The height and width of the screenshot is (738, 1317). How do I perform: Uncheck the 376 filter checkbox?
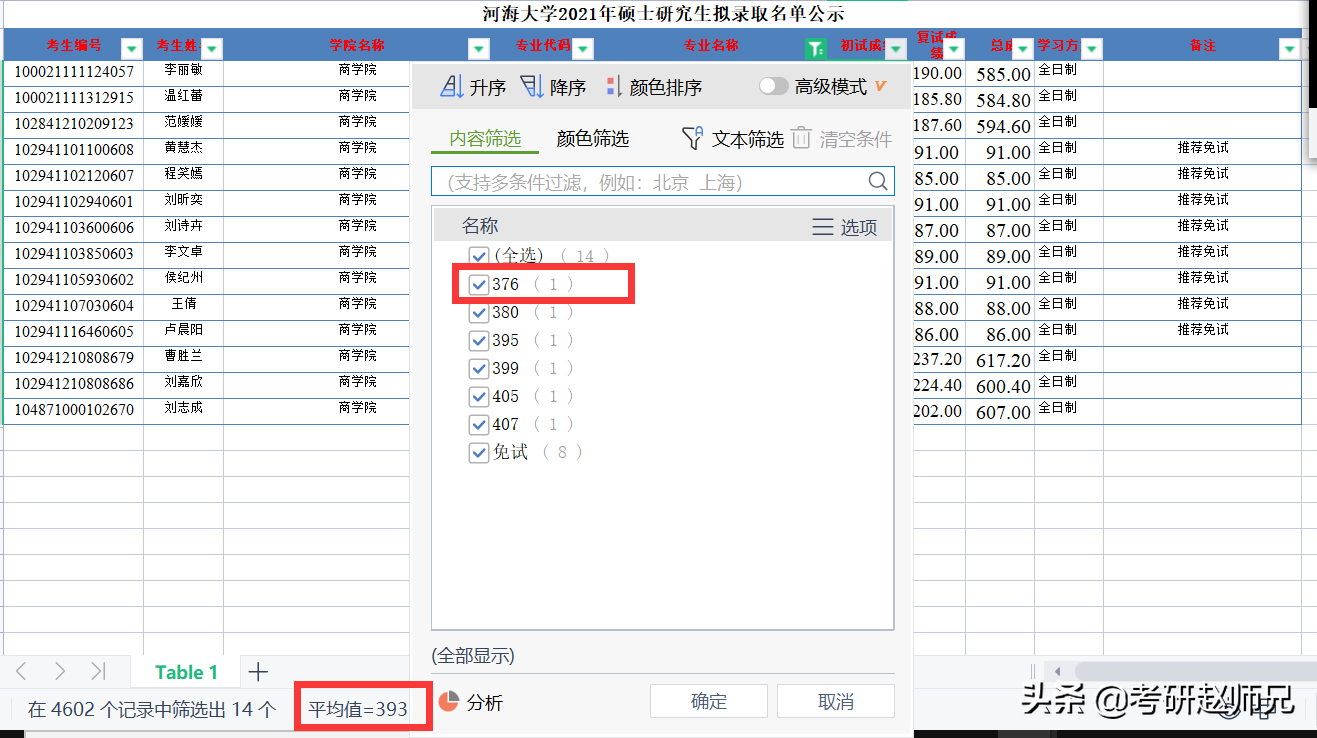point(478,284)
